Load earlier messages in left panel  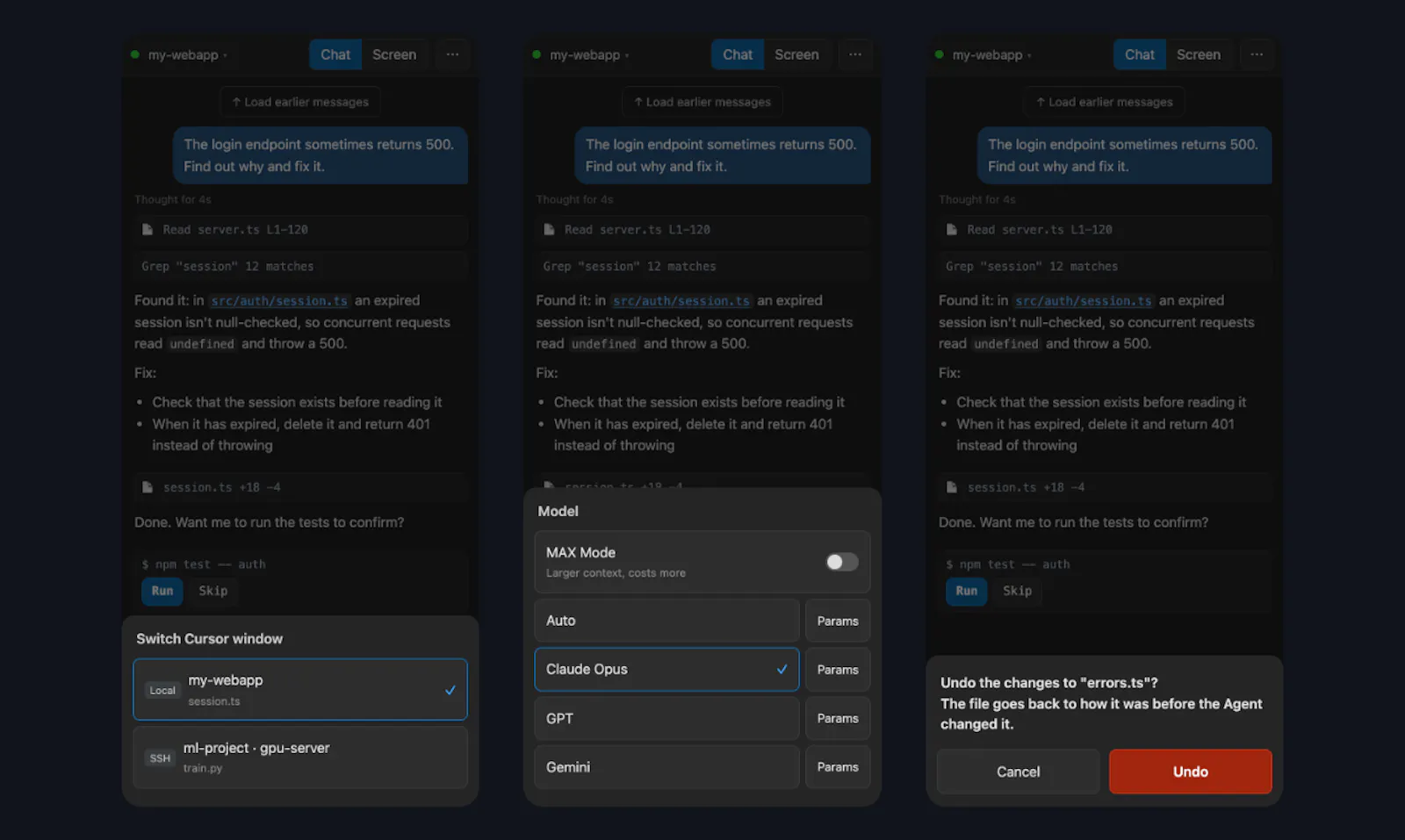(x=300, y=102)
